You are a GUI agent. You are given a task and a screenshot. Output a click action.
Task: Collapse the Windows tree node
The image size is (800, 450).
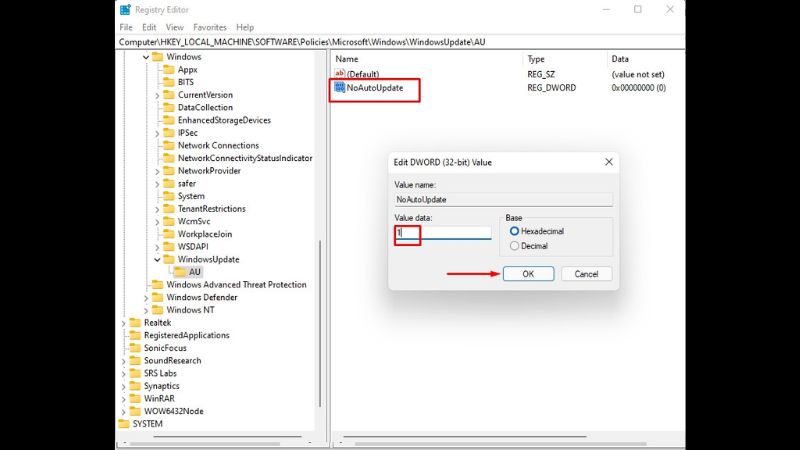tap(146, 57)
